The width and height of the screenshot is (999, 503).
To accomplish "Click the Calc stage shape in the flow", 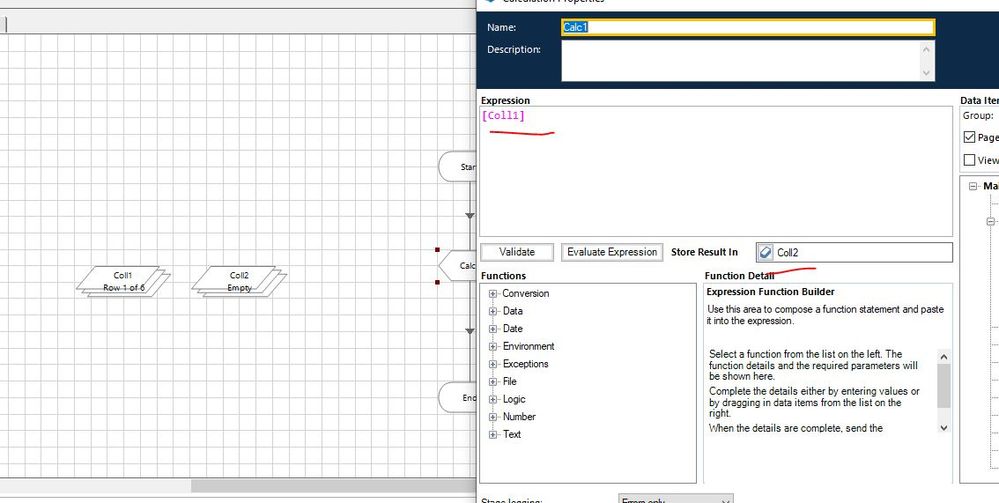I will [x=457, y=266].
